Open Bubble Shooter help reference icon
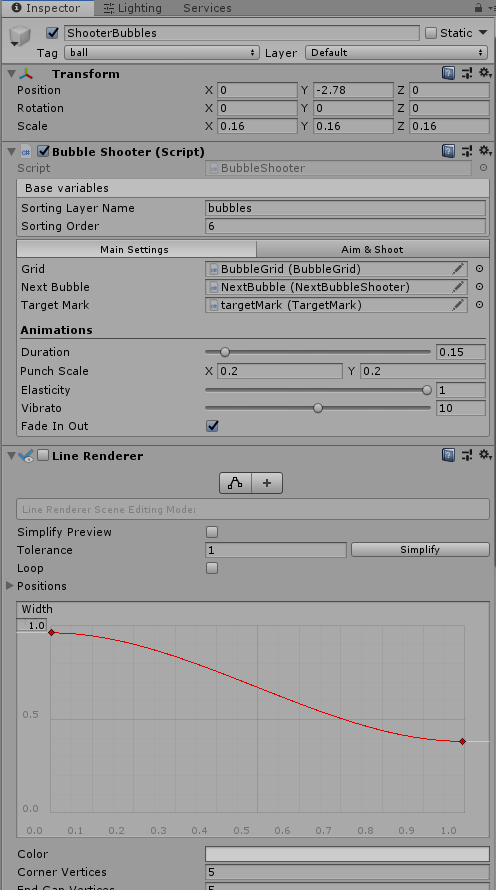The height and width of the screenshot is (890, 496). 448,151
